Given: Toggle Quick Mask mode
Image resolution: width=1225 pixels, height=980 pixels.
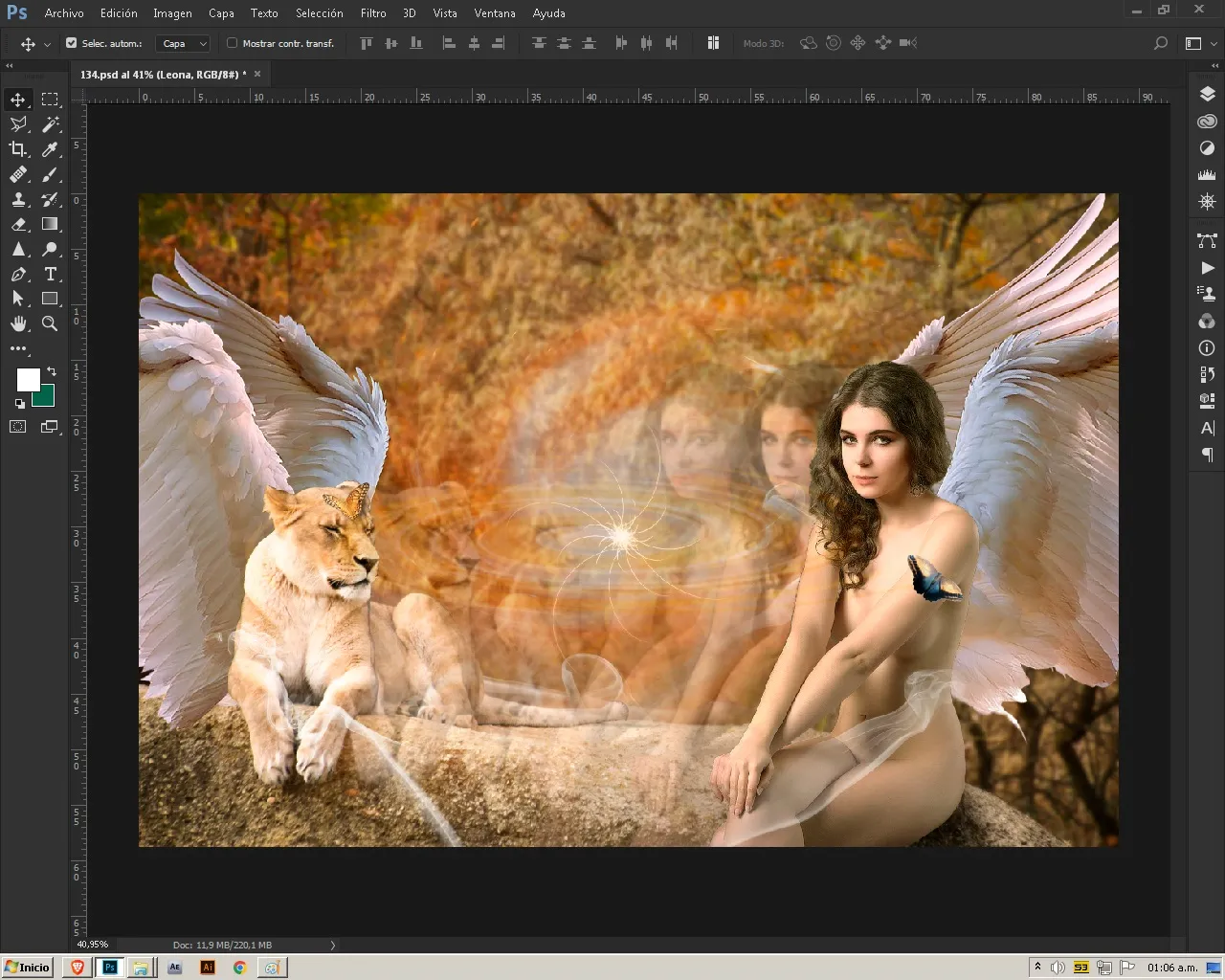Looking at the screenshot, I should [x=18, y=427].
